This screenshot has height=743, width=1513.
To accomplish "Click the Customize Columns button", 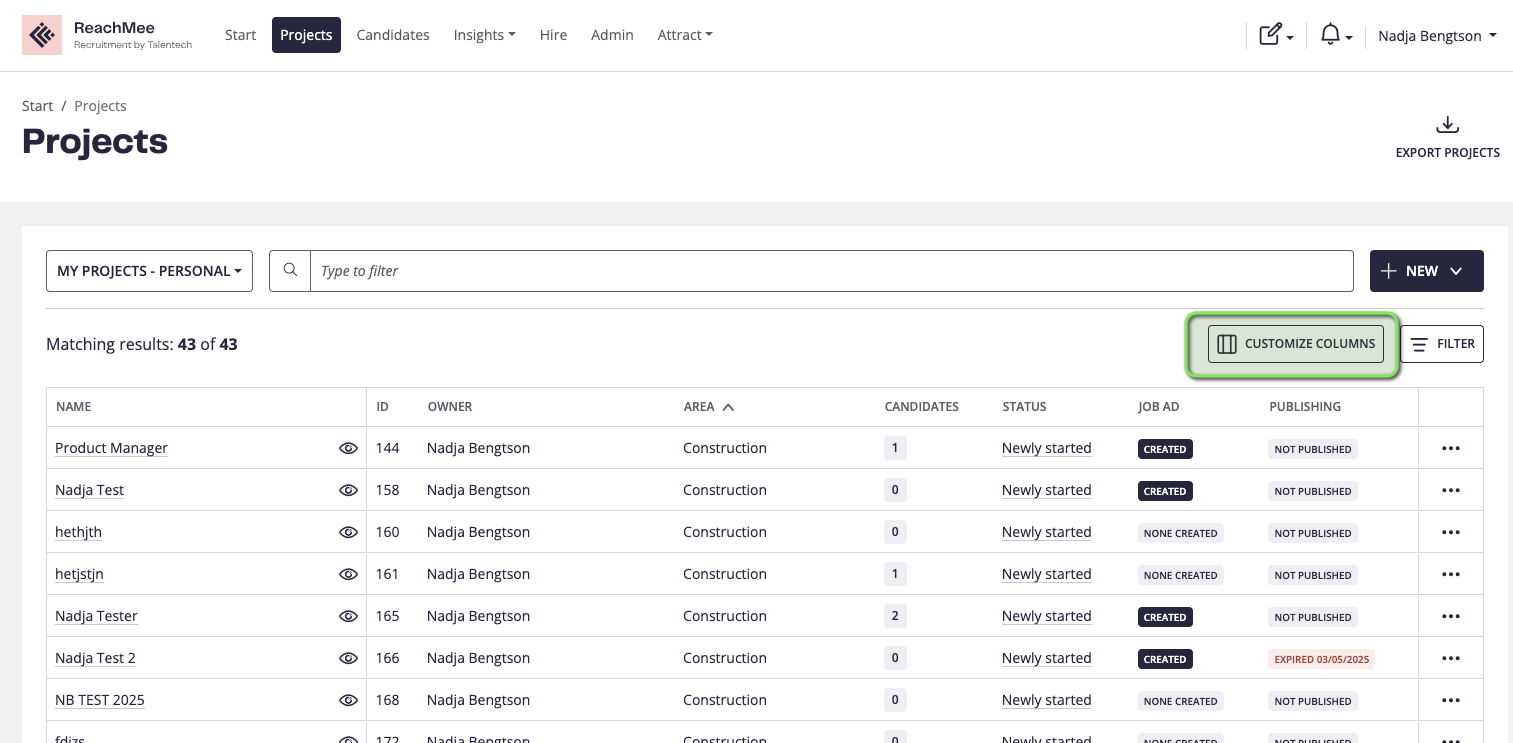I will (x=1295, y=344).
